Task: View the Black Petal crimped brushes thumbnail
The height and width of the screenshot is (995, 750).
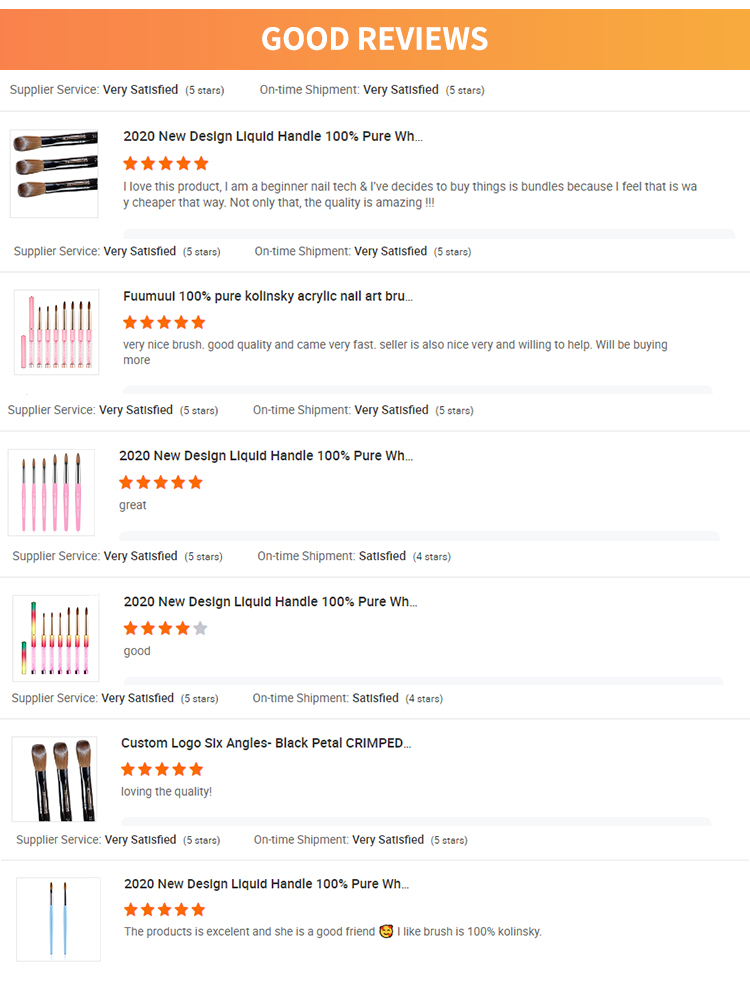Action: pyautogui.click(x=54, y=779)
